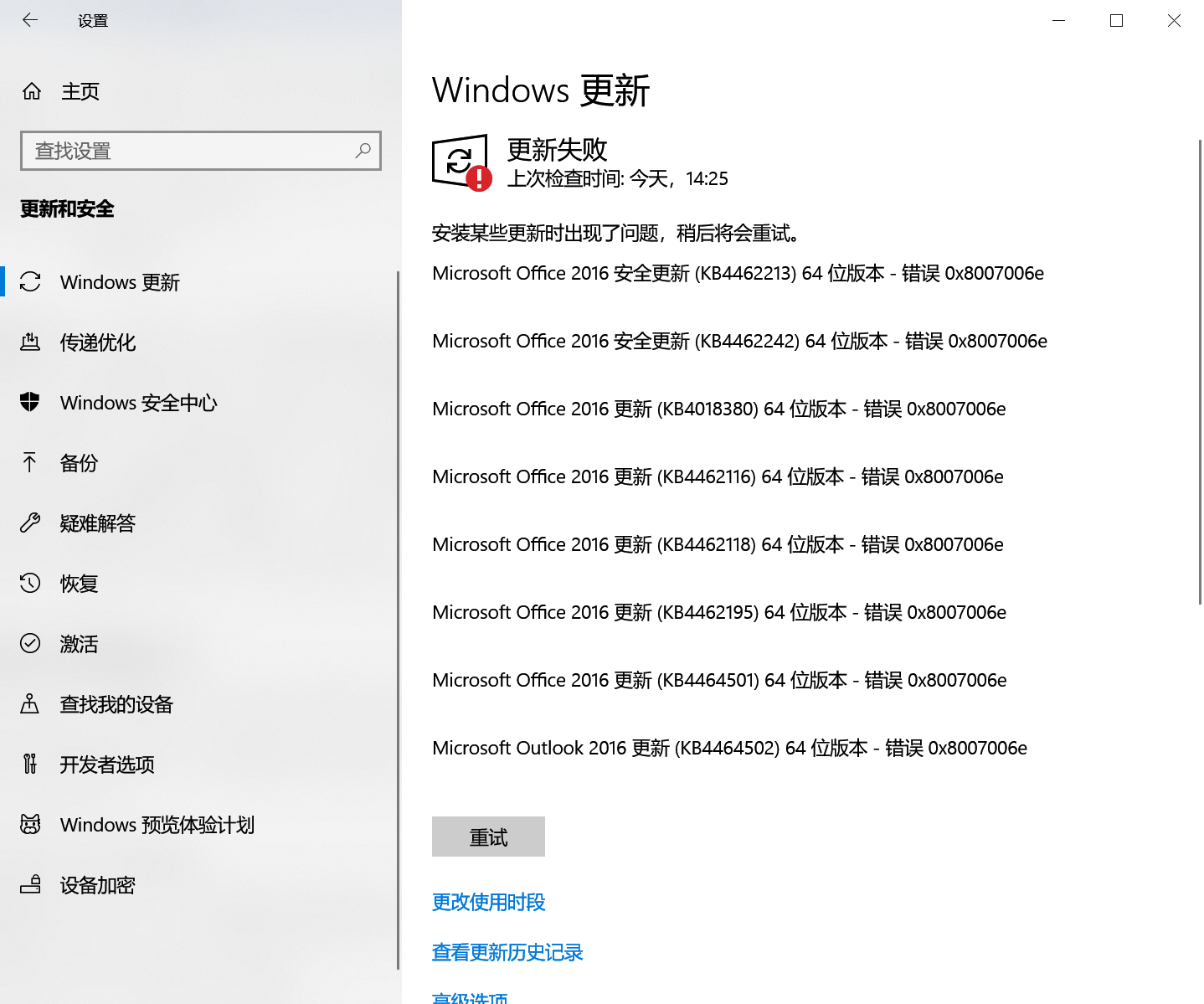This screenshot has height=1004, width=1204.
Task: Click the 传递优化 icon
Action: [30, 342]
